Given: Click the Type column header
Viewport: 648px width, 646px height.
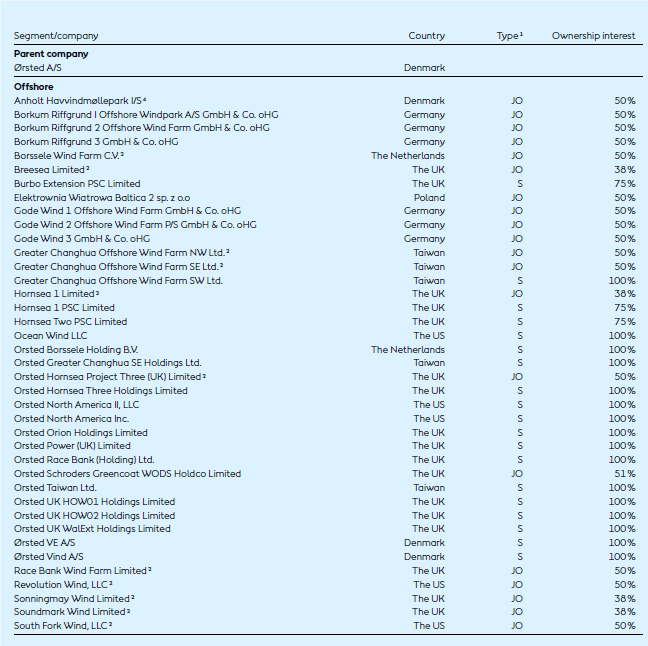Looking at the screenshot, I should pyautogui.click(x=508, y=36).
